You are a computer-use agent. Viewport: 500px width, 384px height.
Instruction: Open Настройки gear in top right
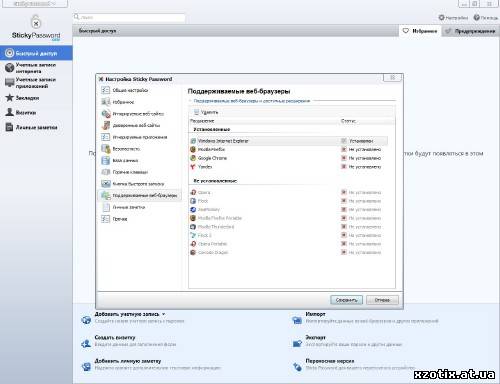pyautogui.click(x=453, y=17)
